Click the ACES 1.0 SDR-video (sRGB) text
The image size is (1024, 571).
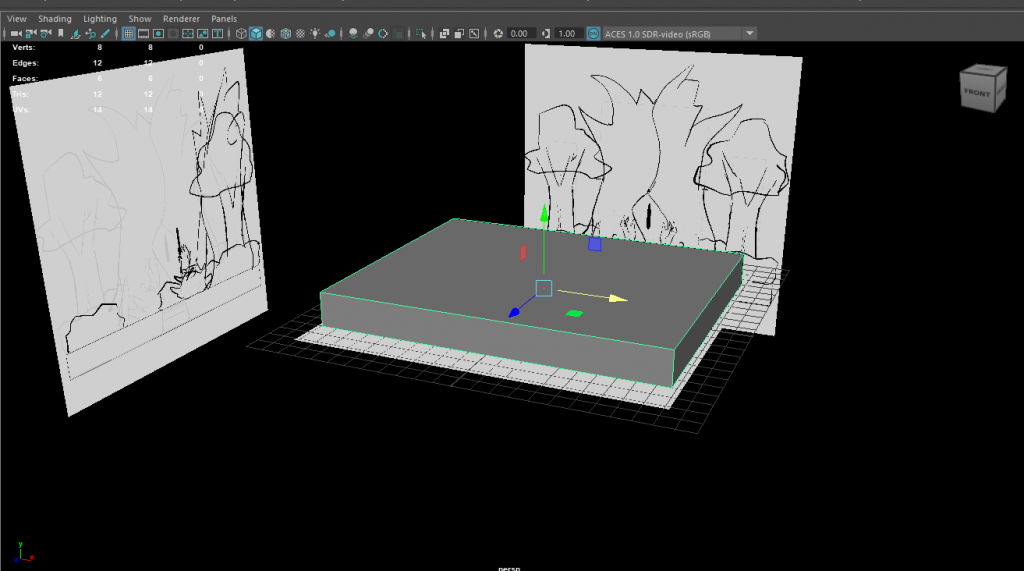pos(658,34)
